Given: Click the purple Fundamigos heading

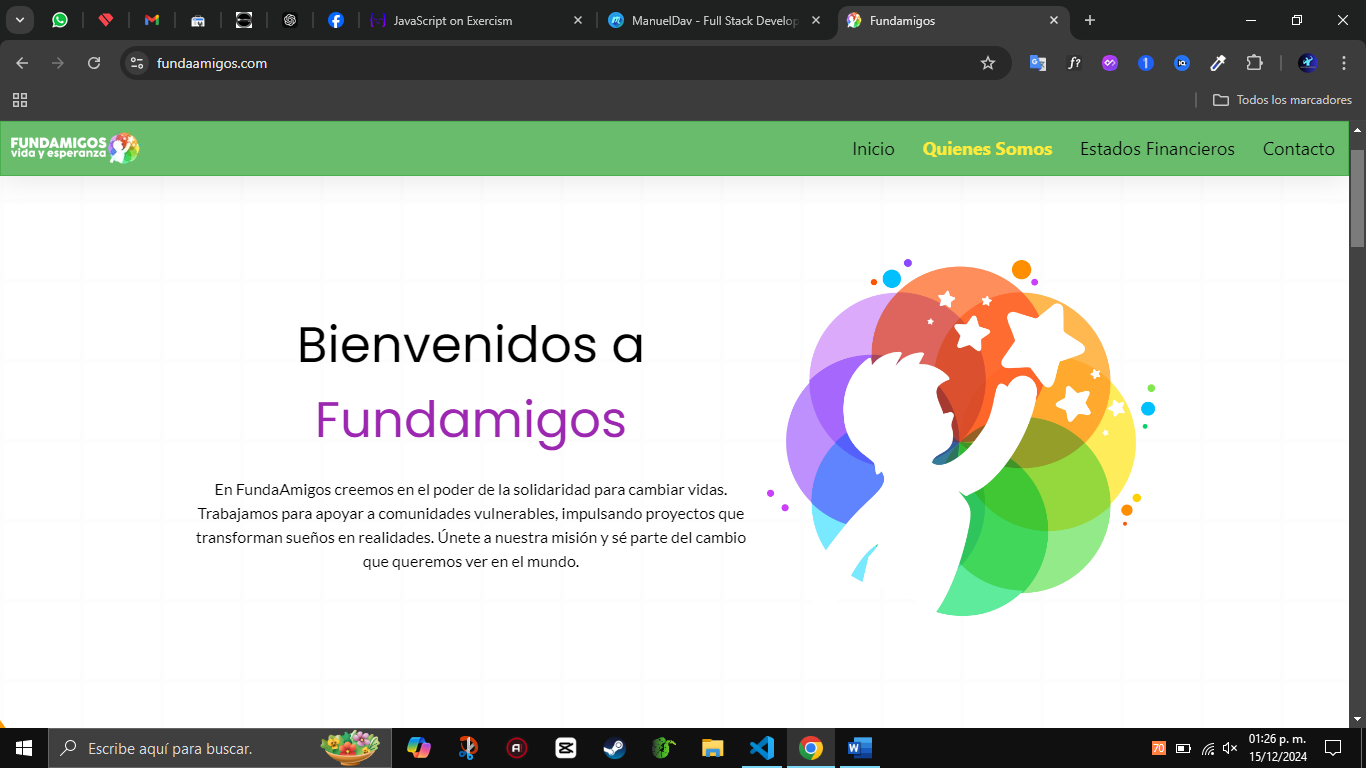Looking at the screenshot, I should (x=470, y=419).
